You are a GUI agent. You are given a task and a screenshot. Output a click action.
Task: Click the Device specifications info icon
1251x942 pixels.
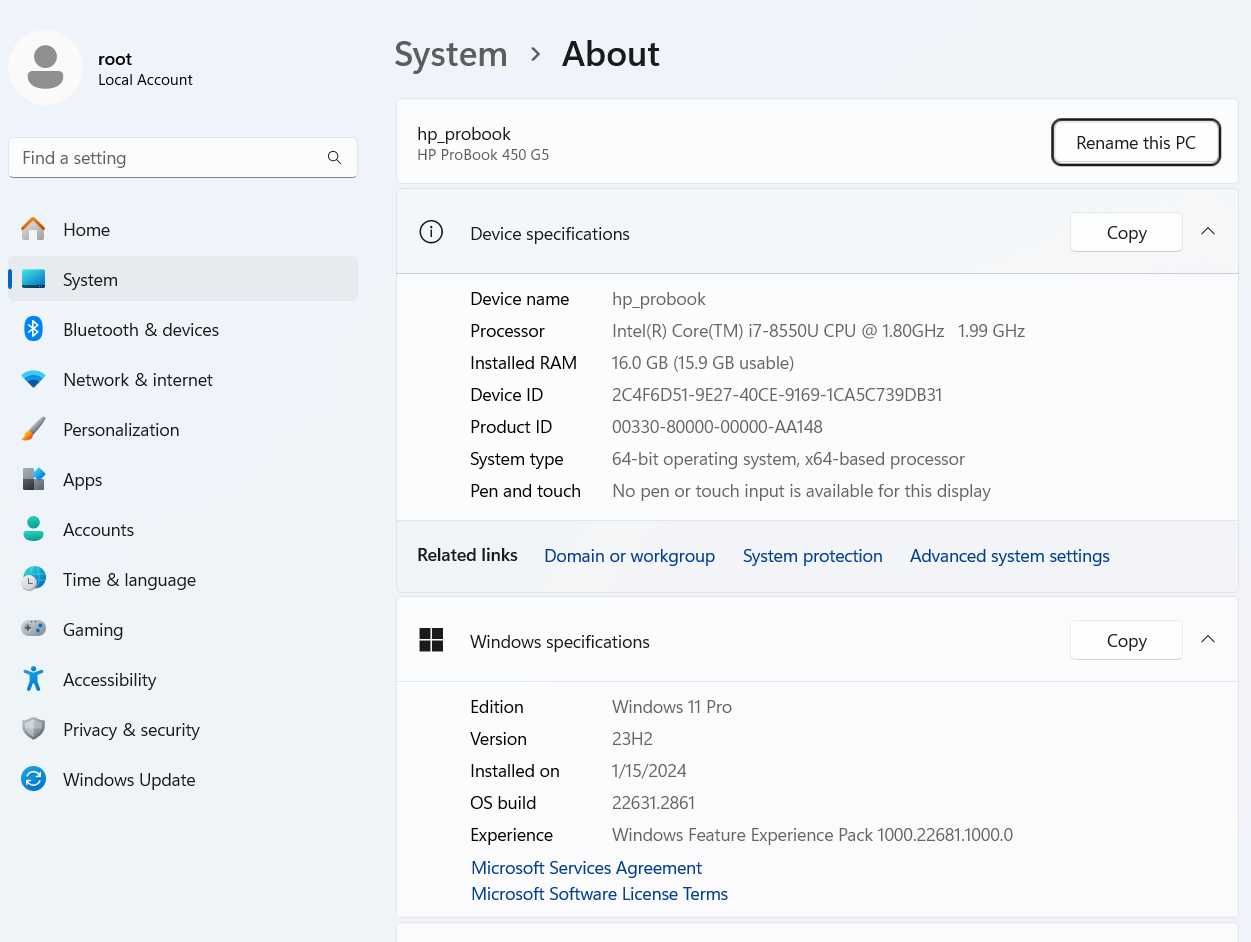tap(431, 233)
